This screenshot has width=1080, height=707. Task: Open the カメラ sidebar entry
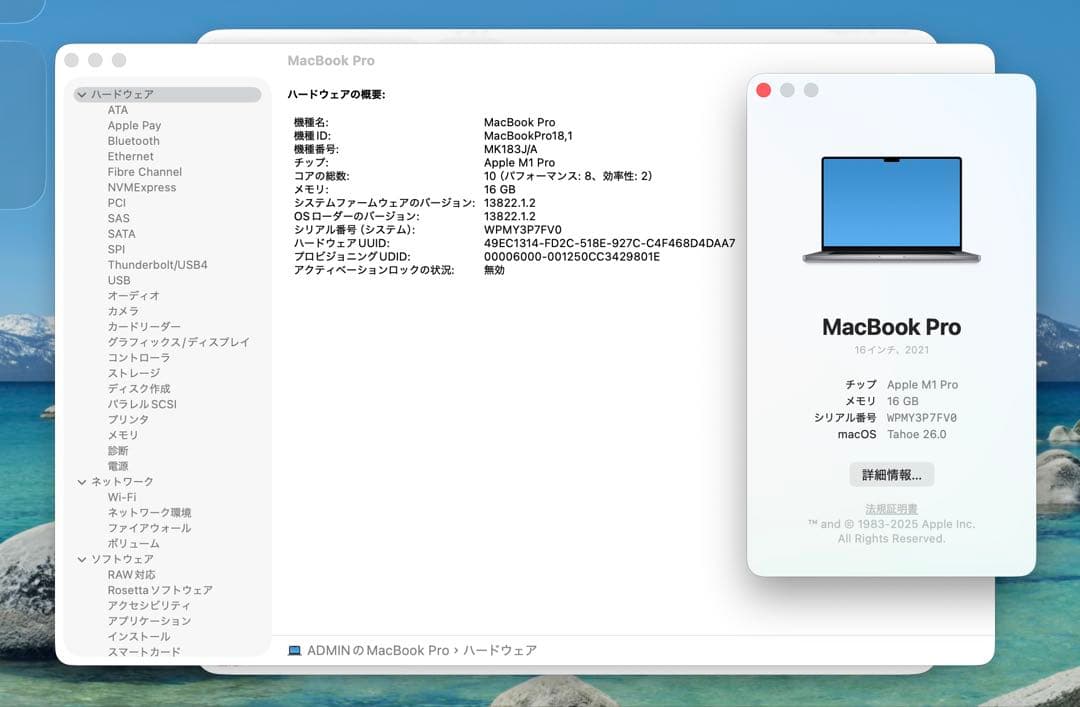(x=123, y=311)
